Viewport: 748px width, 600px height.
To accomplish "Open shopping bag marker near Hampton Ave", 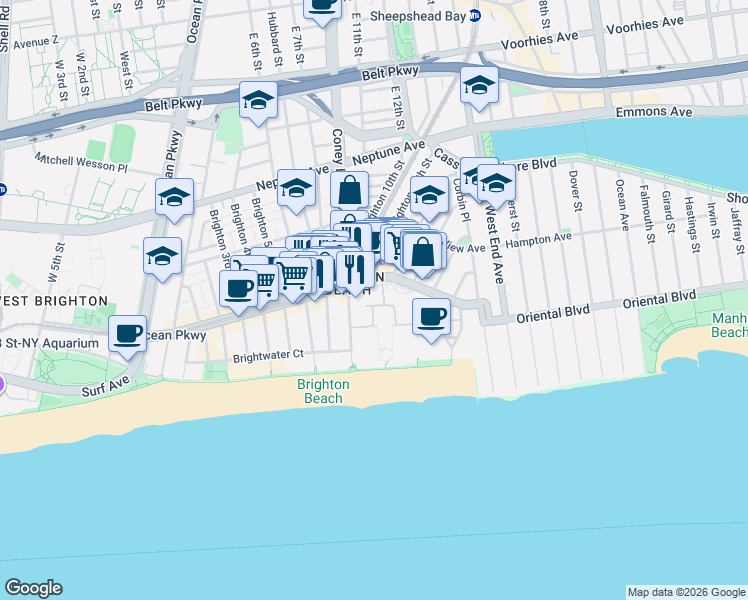I will click(x=422, y=252).
